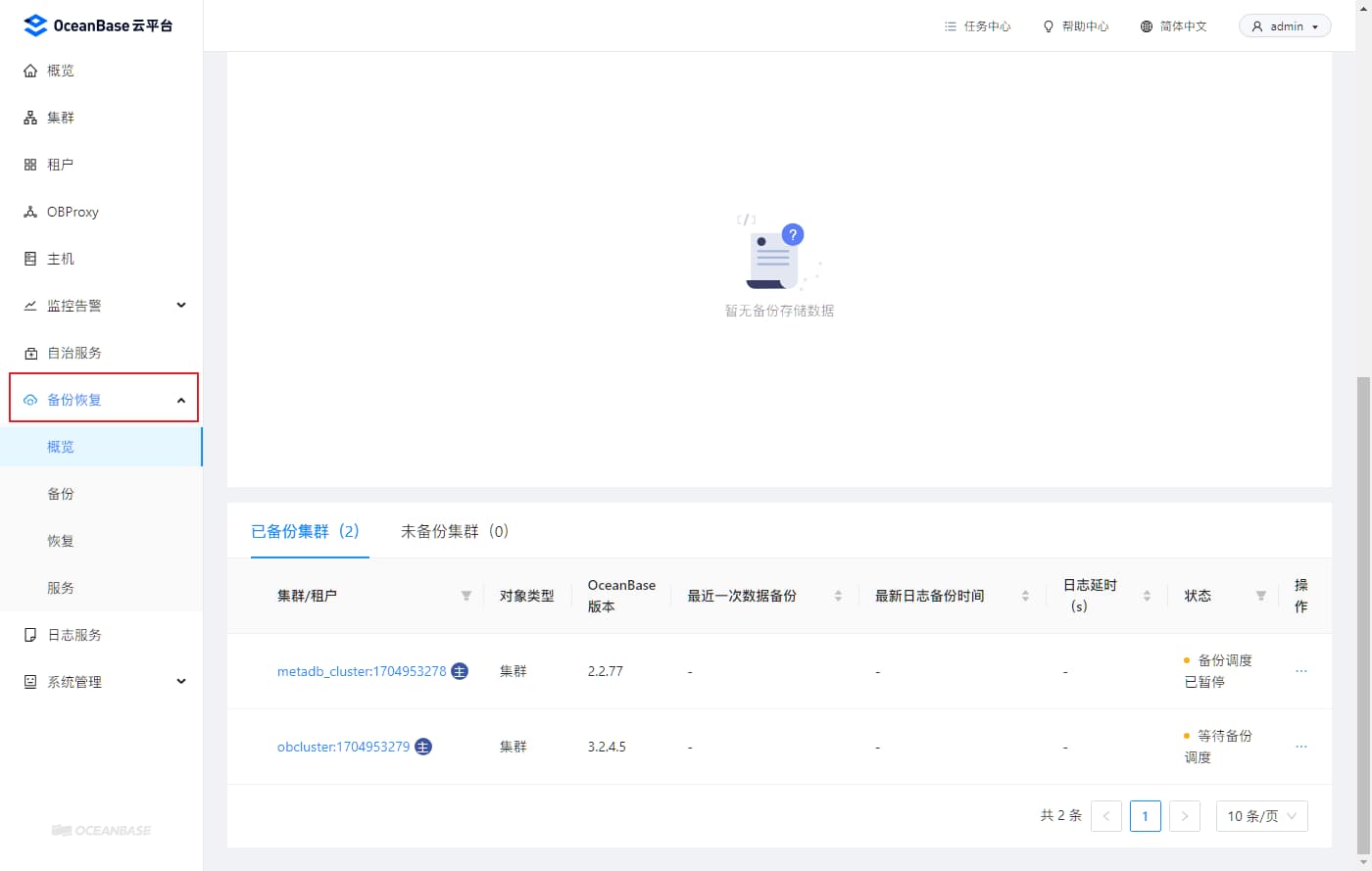Click the admin user avatar icon
Screen dimensions: 1372x871
tap(1257, 26)
